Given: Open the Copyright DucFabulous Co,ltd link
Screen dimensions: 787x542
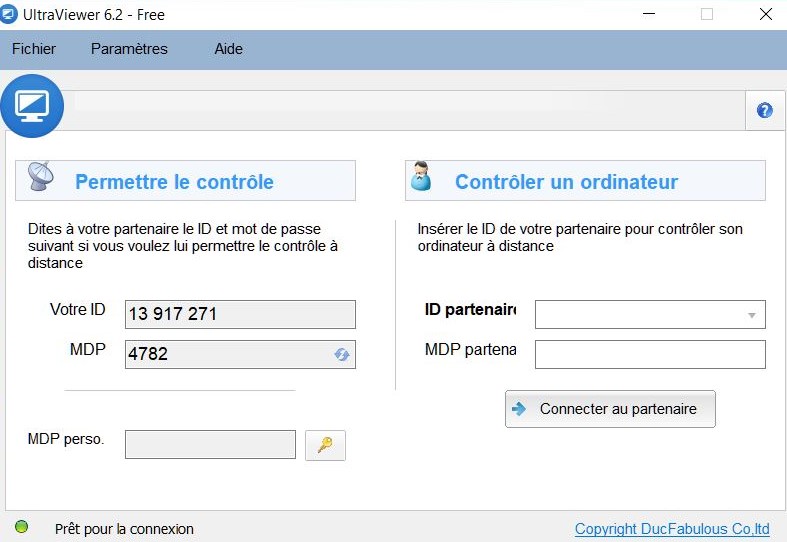Looking at the screenshot, I should (x=671, y=529).
